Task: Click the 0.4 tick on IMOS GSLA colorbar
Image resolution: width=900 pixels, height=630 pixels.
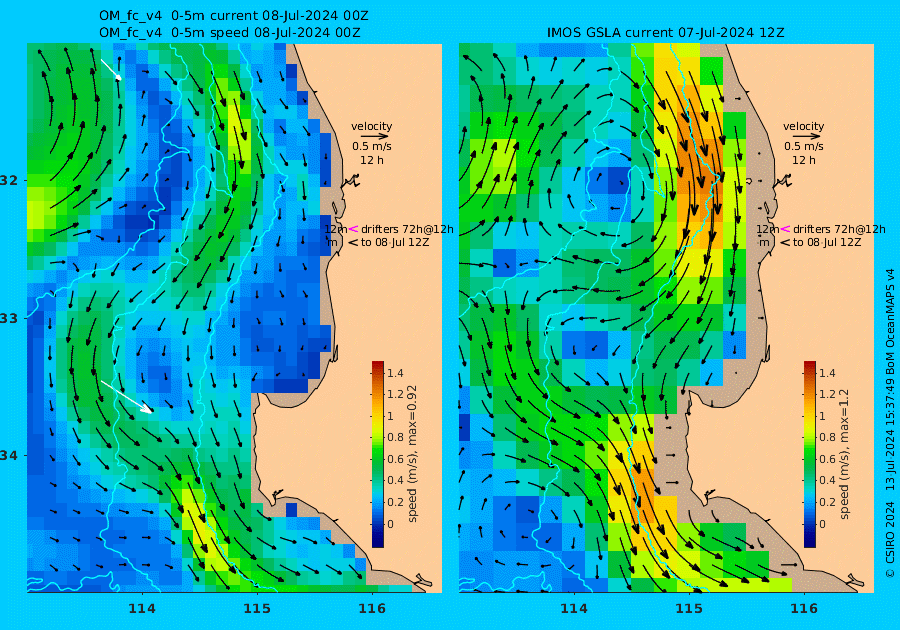Action: (x=827, y=480)
